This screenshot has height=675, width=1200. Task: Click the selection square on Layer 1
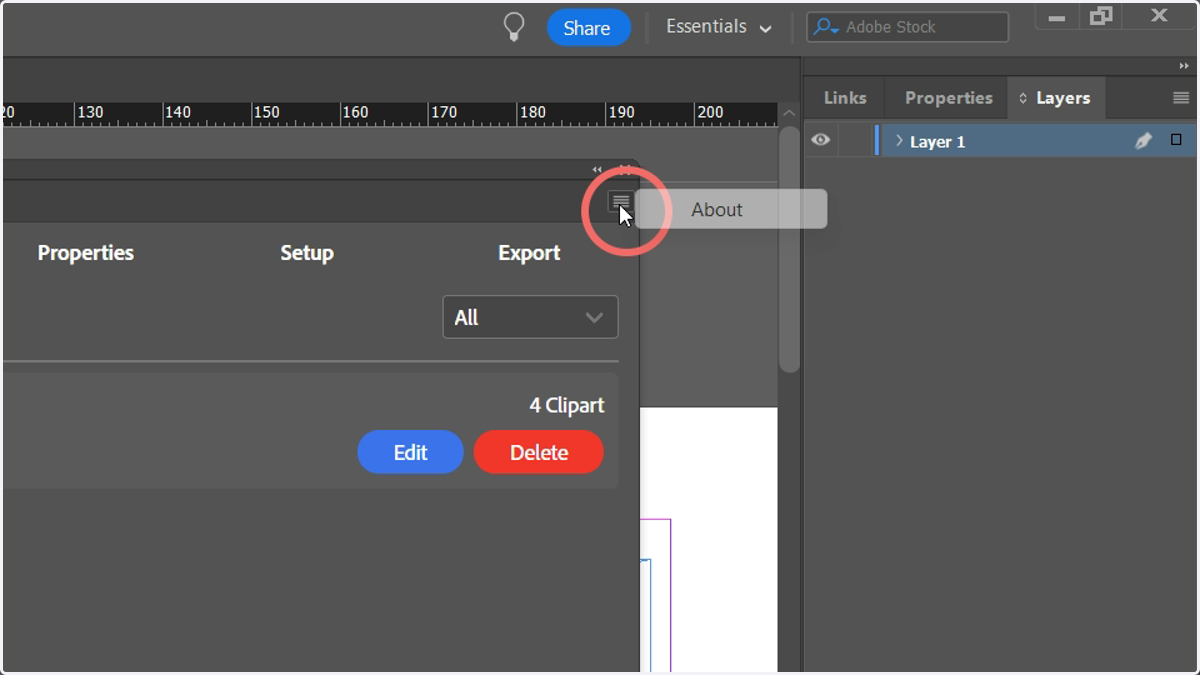1176,140
